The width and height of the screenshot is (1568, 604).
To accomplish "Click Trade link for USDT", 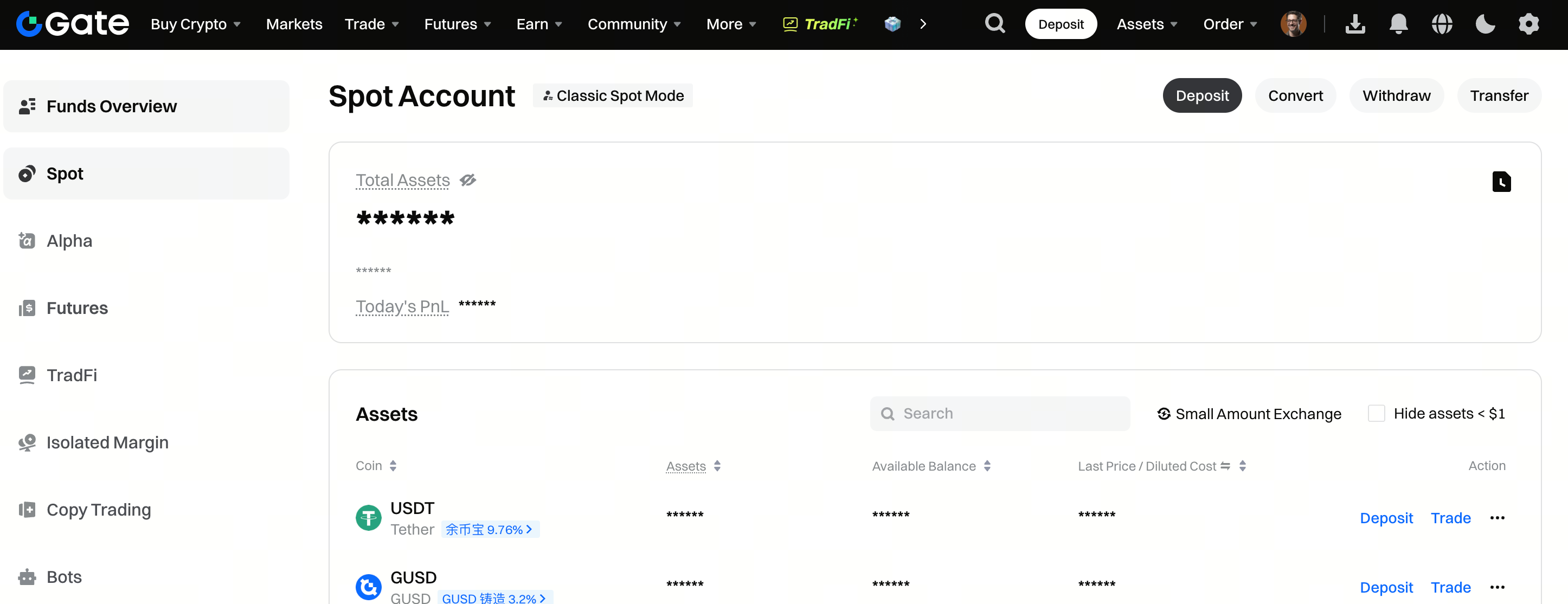I will click(1450, 518).
